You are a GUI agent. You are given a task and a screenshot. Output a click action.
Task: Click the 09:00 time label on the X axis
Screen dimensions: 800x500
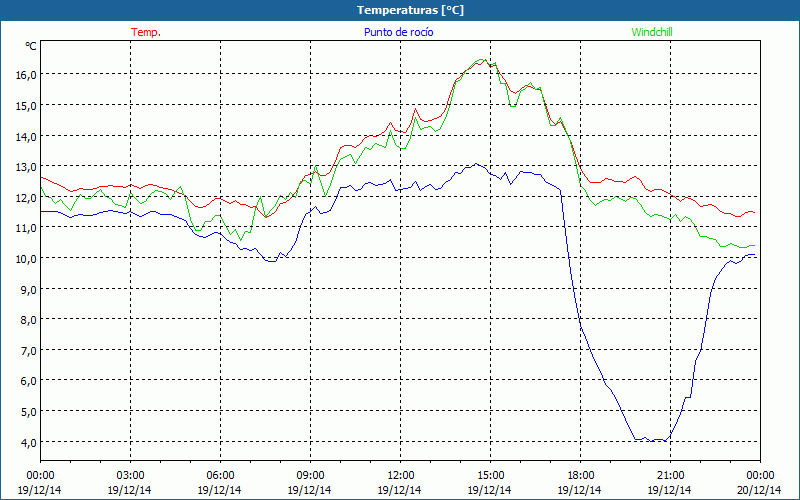[310, 476]
